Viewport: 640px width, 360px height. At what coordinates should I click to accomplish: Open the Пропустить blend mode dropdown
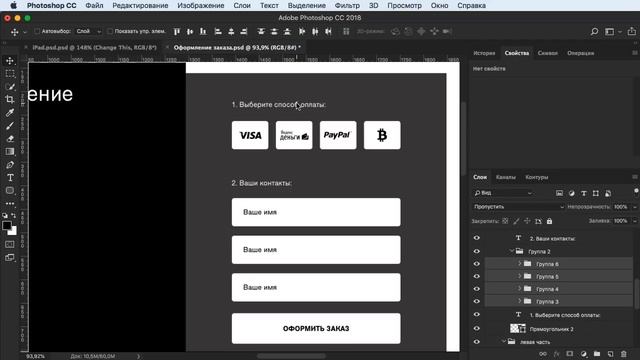(x=518, y=207)
